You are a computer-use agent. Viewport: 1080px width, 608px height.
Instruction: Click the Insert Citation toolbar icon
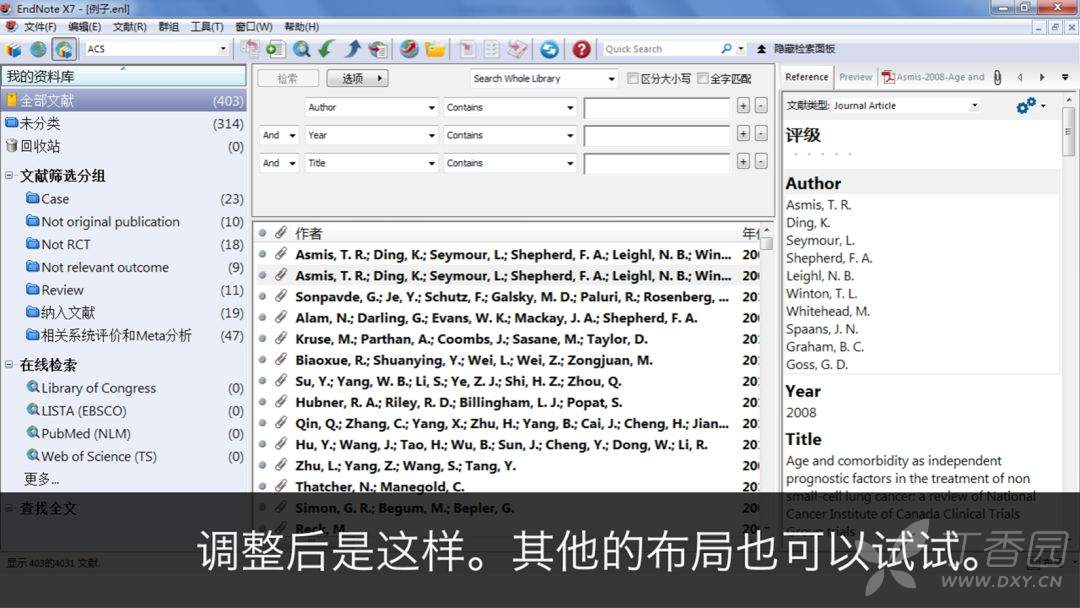(x=466, y=49)
